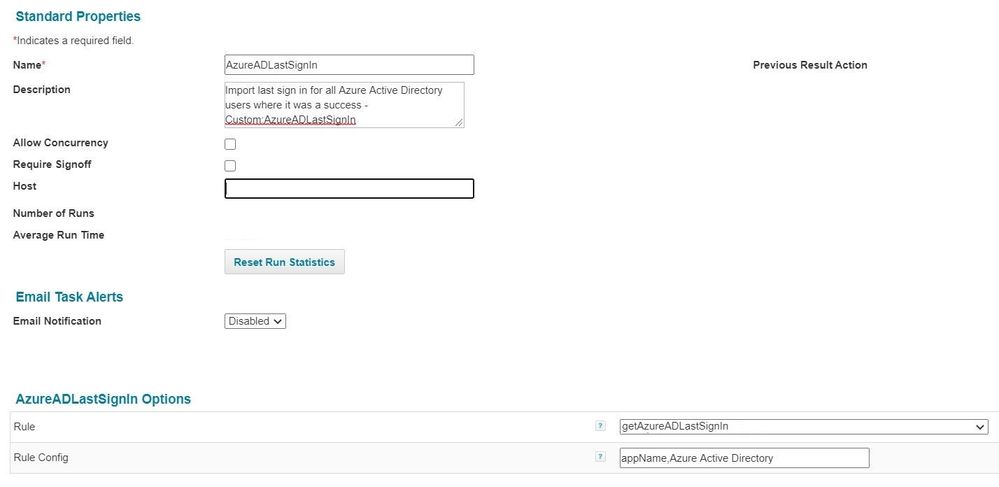The width and height of the screenshot is (999, 487).
Task: Click the Description box resize handle
Action: coord(459,122)
